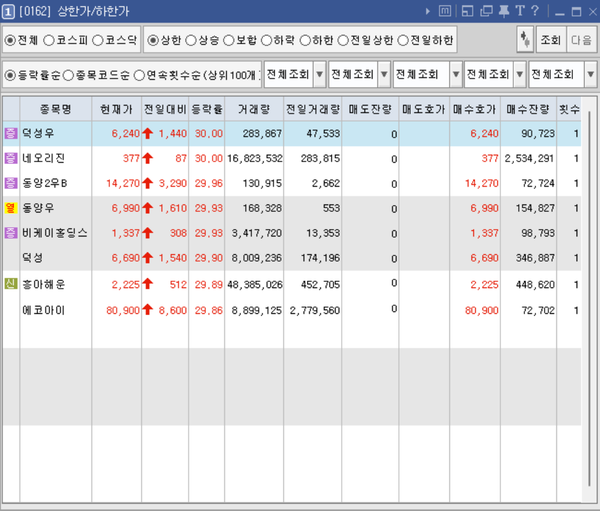Open help with the question mark icon
Viewport: 600px width, 511px height.
click(535, 11)
